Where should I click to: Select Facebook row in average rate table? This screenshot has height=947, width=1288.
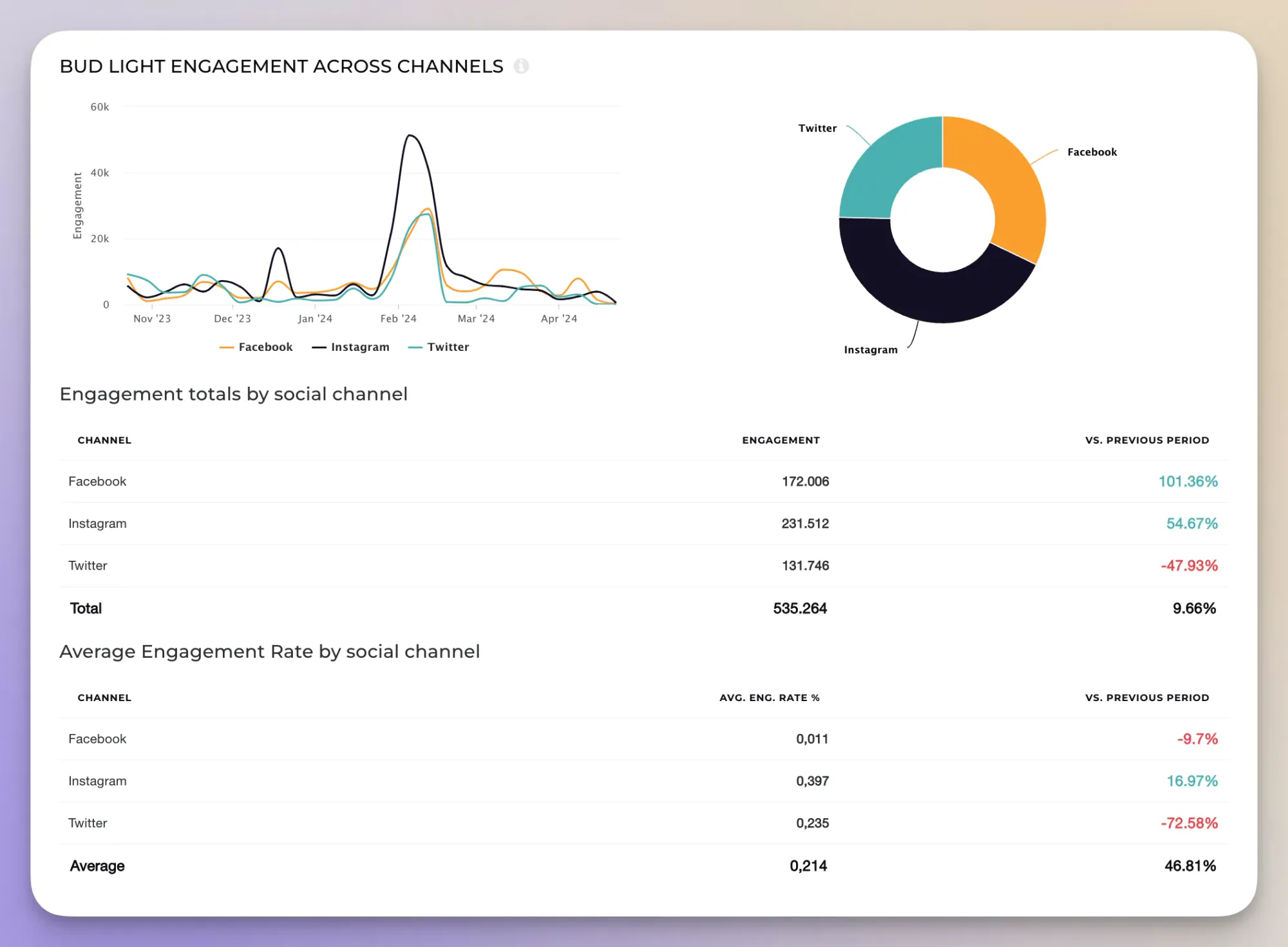(x=644, y=739)
